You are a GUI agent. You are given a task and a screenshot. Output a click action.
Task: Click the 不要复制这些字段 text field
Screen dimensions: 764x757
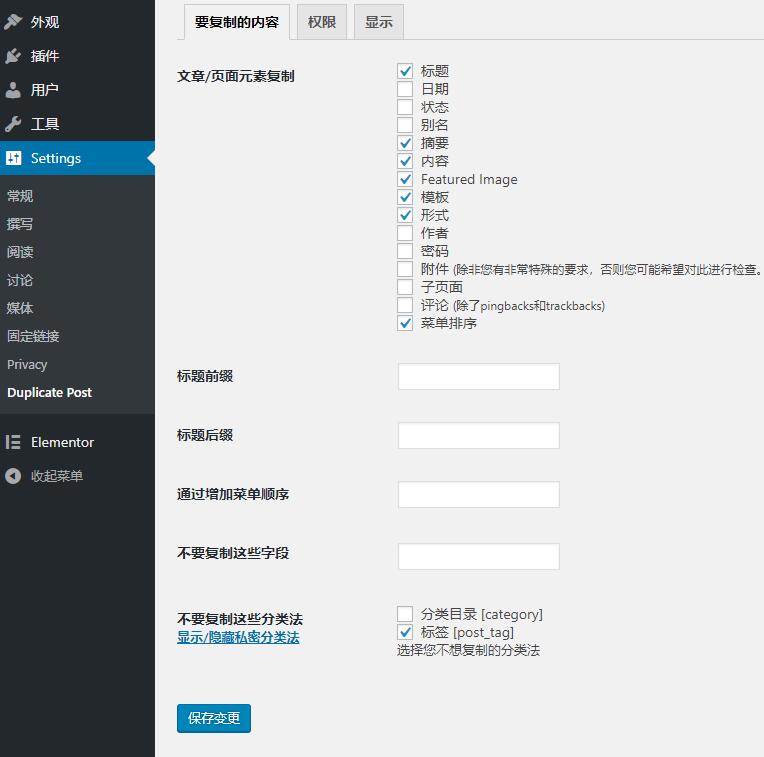(478, 556)
